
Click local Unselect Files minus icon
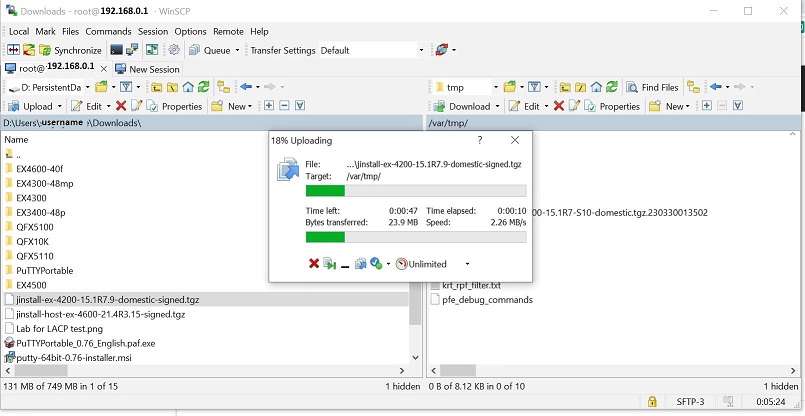coord(284,106)
